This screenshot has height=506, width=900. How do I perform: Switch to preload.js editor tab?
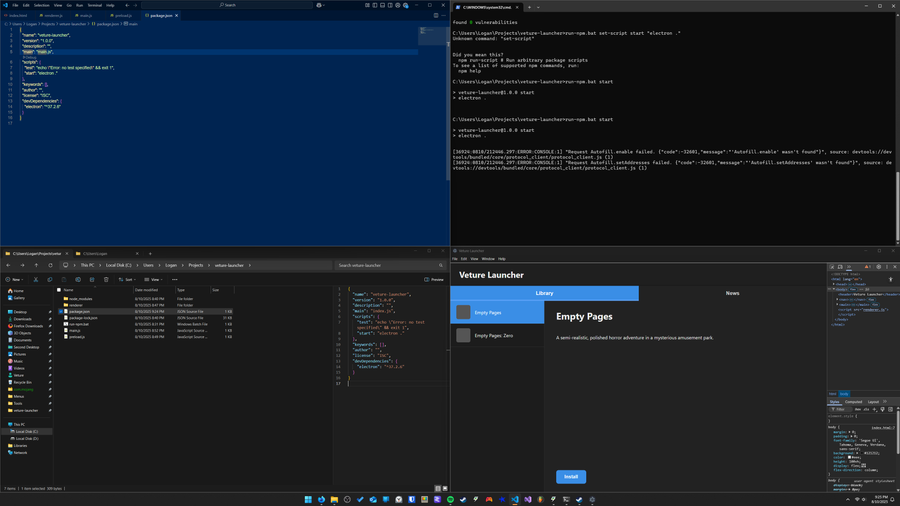coord(122,15)
